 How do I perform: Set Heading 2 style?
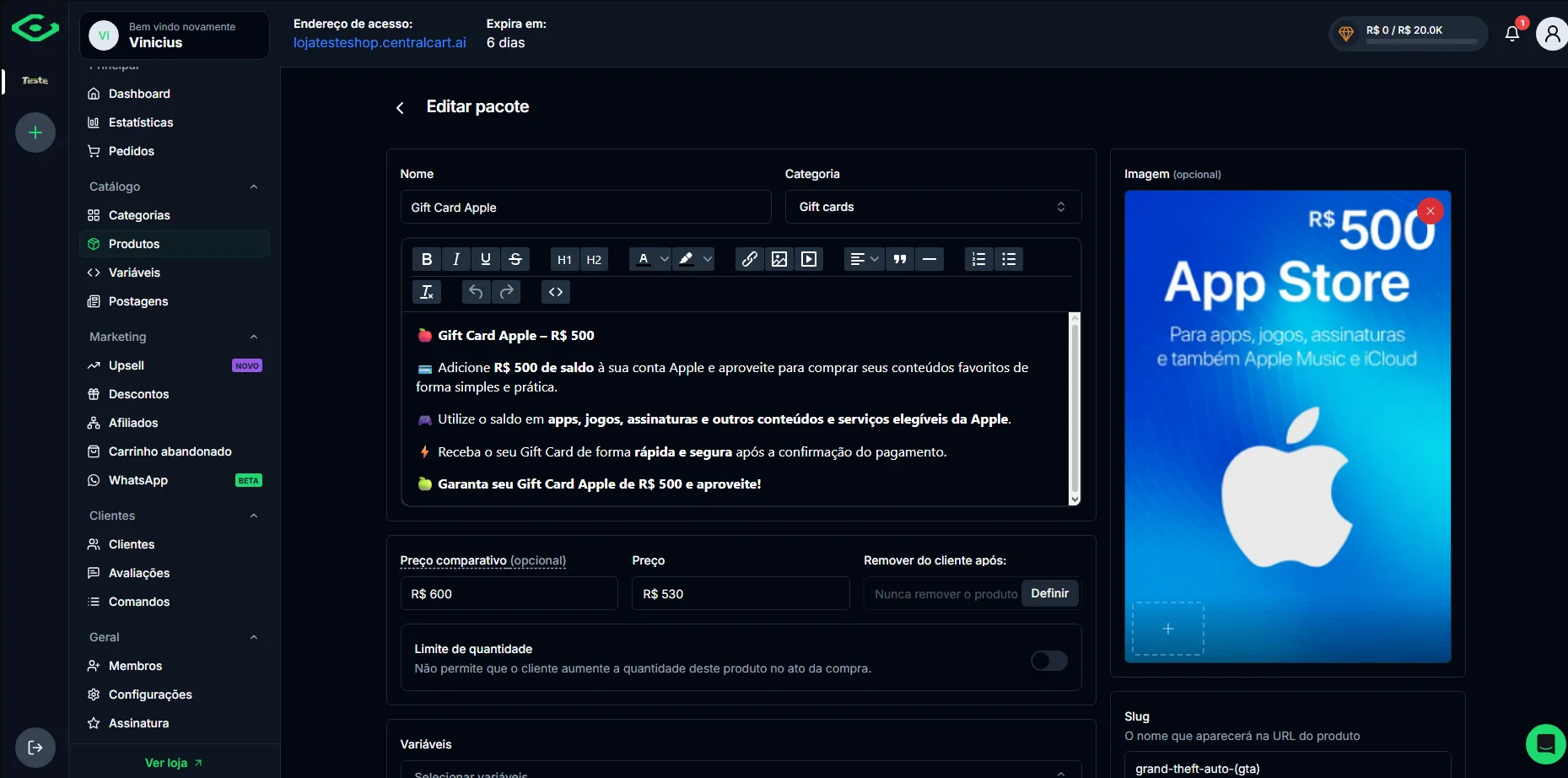[x=594, y=259]
